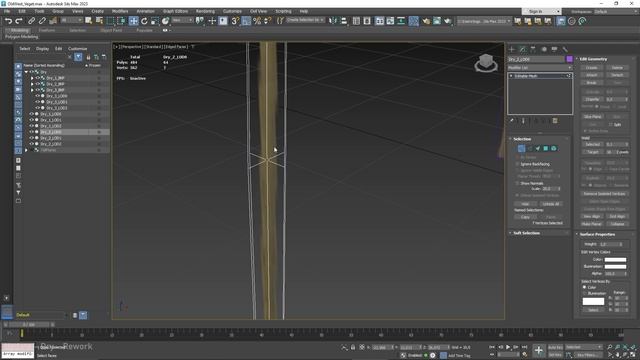Expand the Dry_1_BNF tree node
This screenshot has height=360, width=640.
(32, 78)
